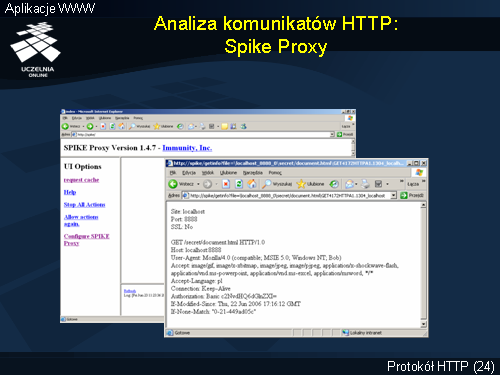
Task: Click address field showing http://spike/
Action: [x=203, y=134]
